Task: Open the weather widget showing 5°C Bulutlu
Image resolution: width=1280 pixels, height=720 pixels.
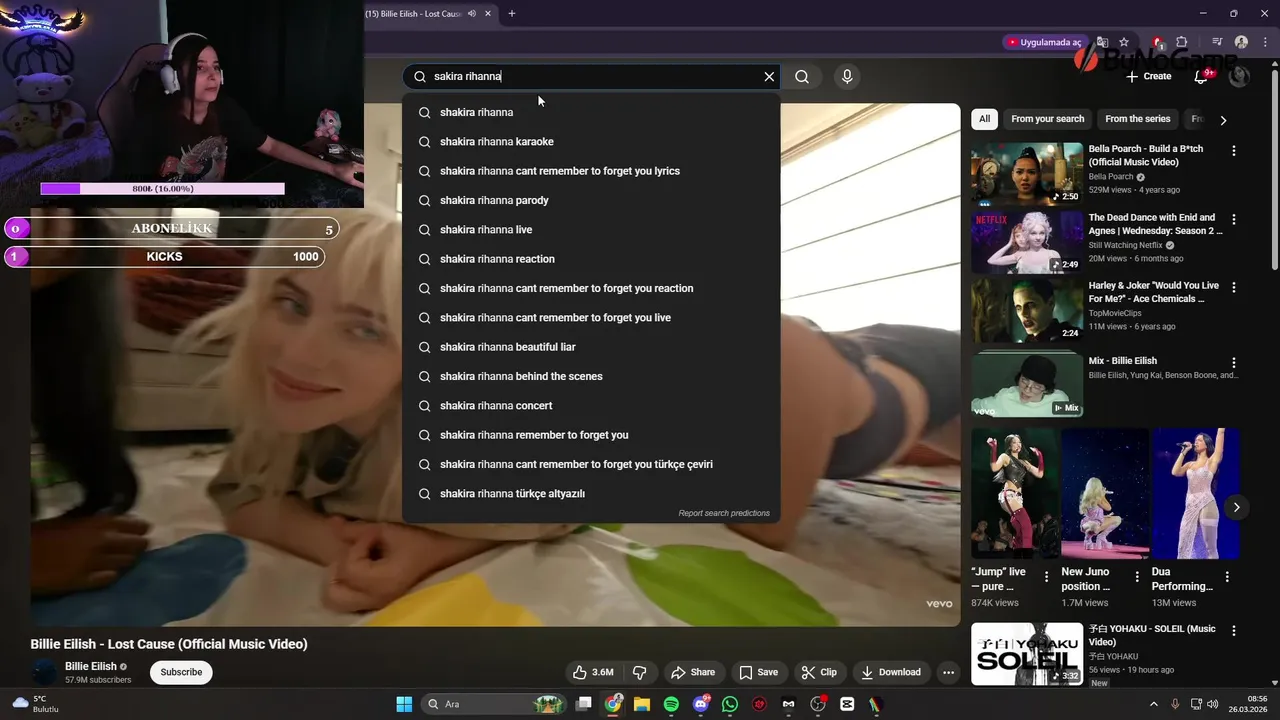Action: [35, 704]
